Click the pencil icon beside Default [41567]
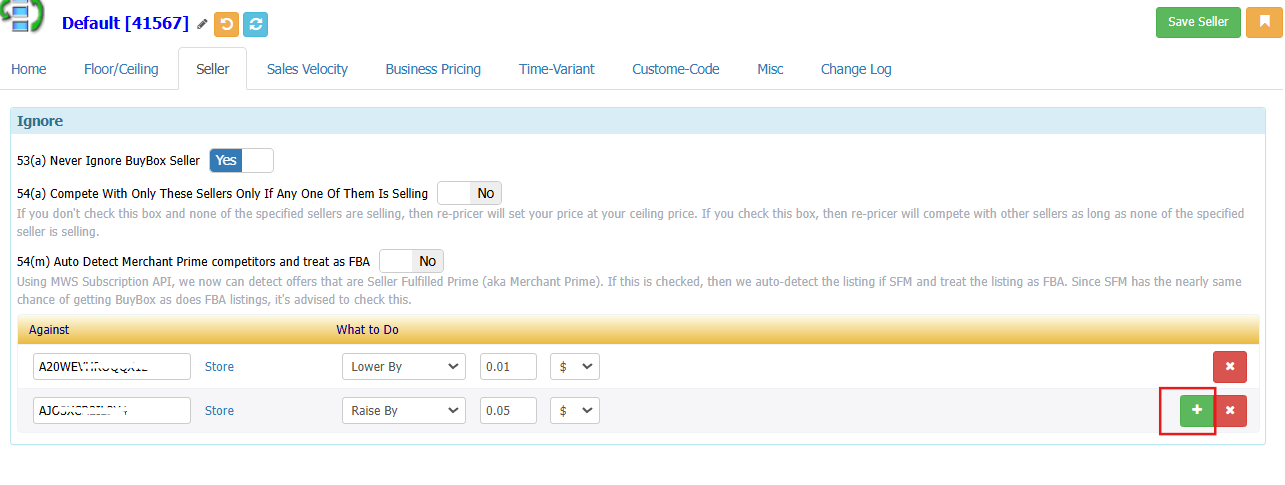This screenshot has width=1285, height=485. (203, 24)
